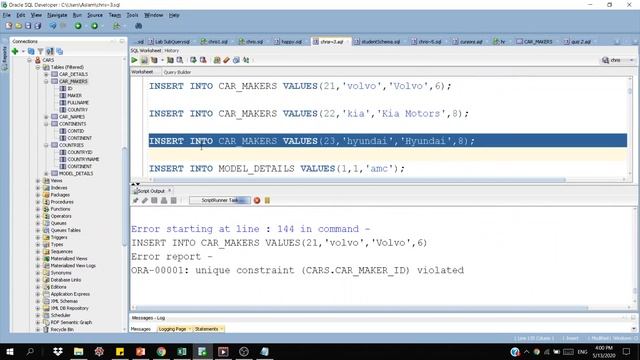
Task: Switch to the Query Builder tab
Action: point(177,72)
